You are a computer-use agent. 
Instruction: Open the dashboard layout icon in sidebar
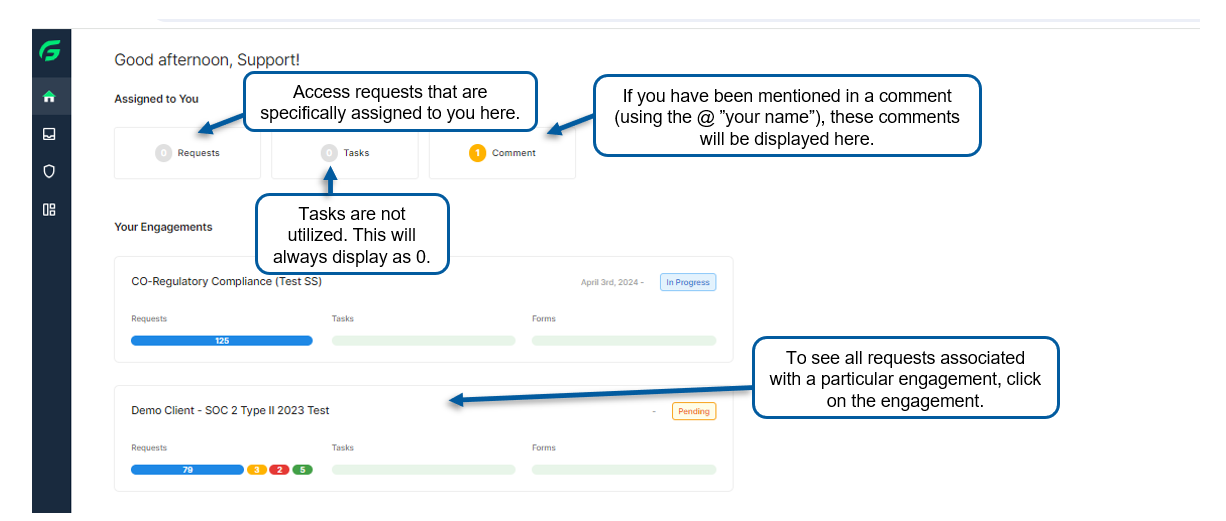pos(49,209)
